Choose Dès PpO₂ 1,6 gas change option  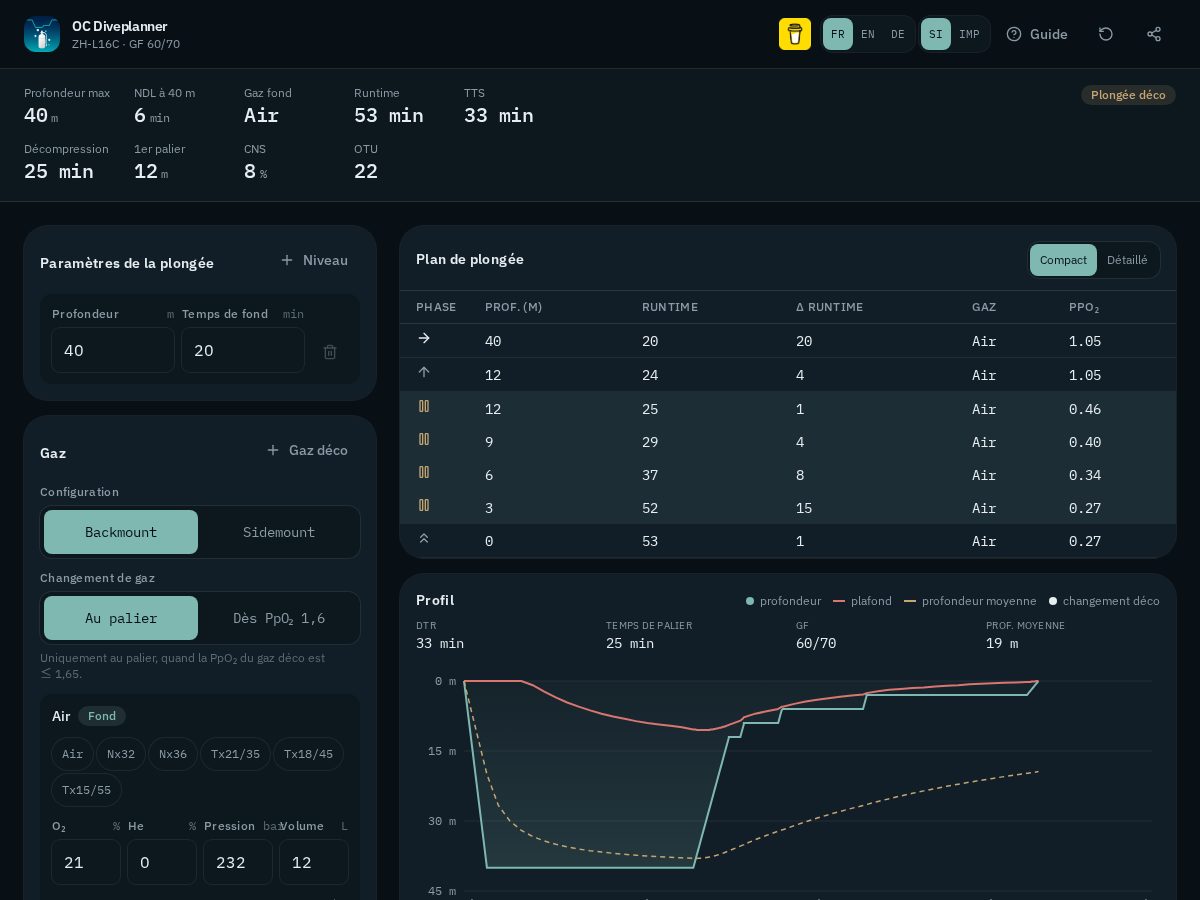pos(279,618)
